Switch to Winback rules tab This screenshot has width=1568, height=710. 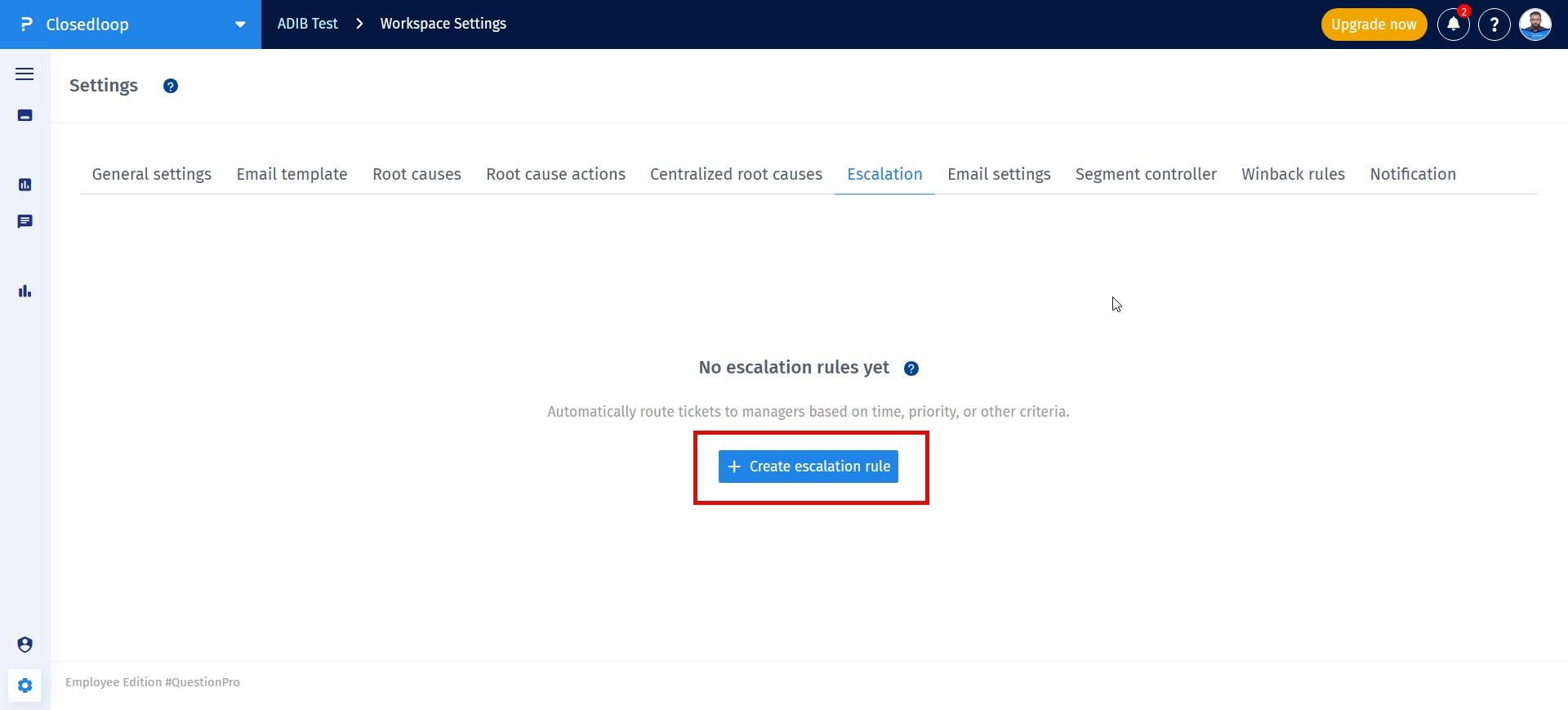pos(1293,174)
